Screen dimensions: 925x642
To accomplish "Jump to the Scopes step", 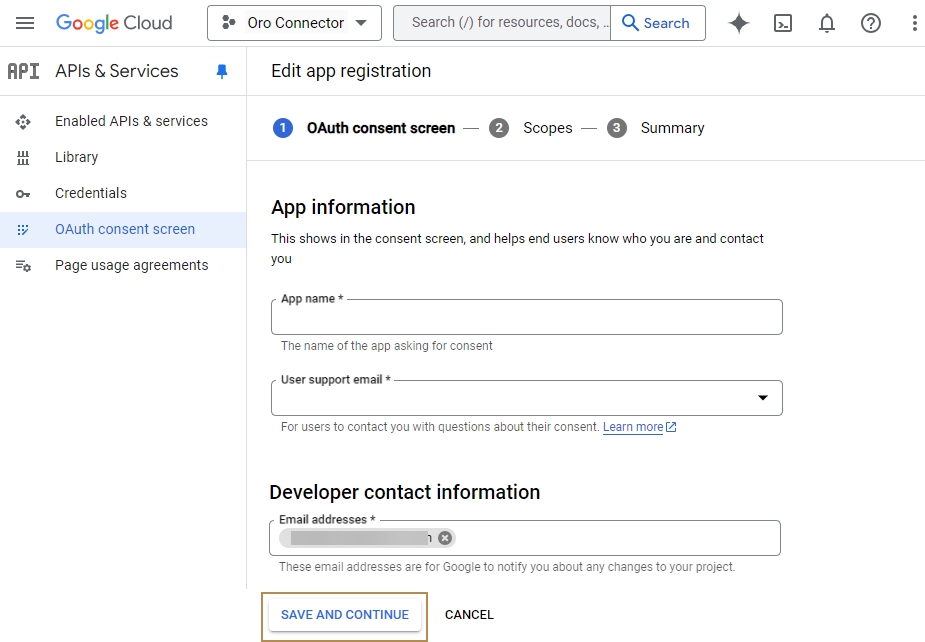I will (546, 128).
